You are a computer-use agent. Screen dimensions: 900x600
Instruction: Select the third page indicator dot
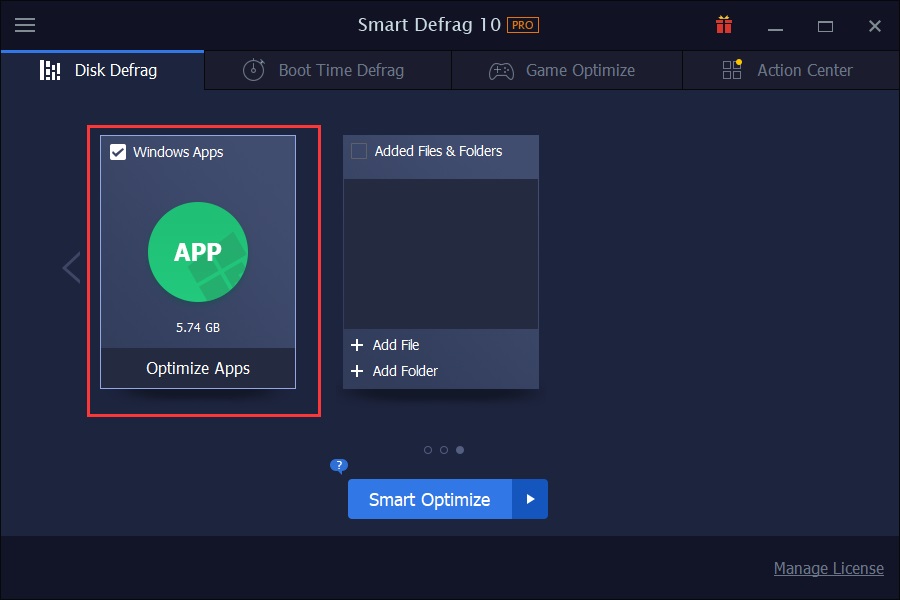tap(460, 450)
